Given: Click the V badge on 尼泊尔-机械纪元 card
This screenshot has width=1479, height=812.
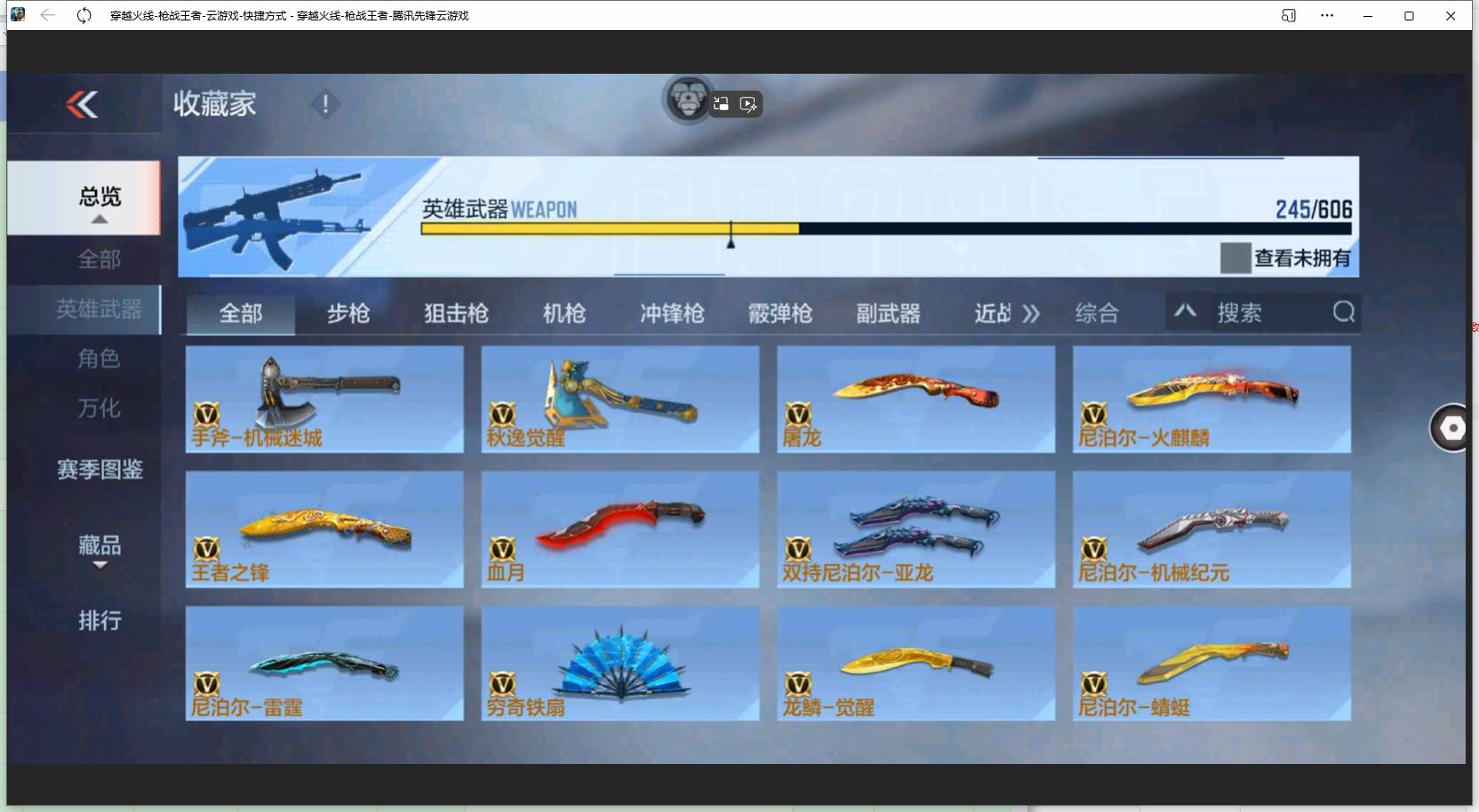Looking at the screenshot, I should 1093,548.
